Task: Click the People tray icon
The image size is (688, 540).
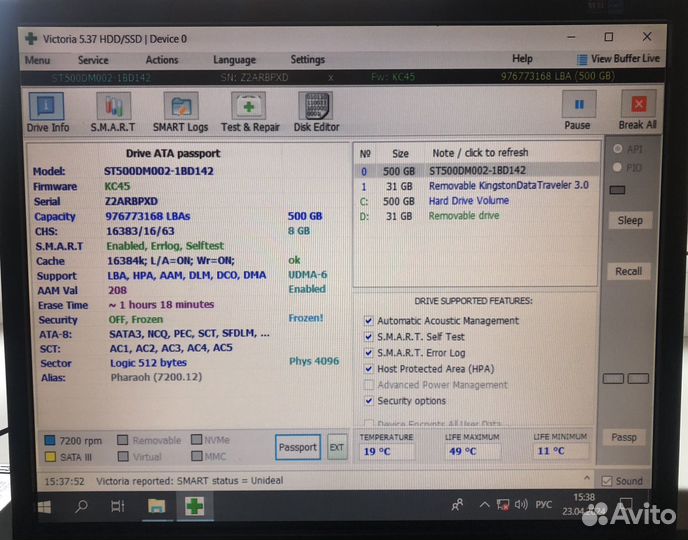Action: click(457, 505)
